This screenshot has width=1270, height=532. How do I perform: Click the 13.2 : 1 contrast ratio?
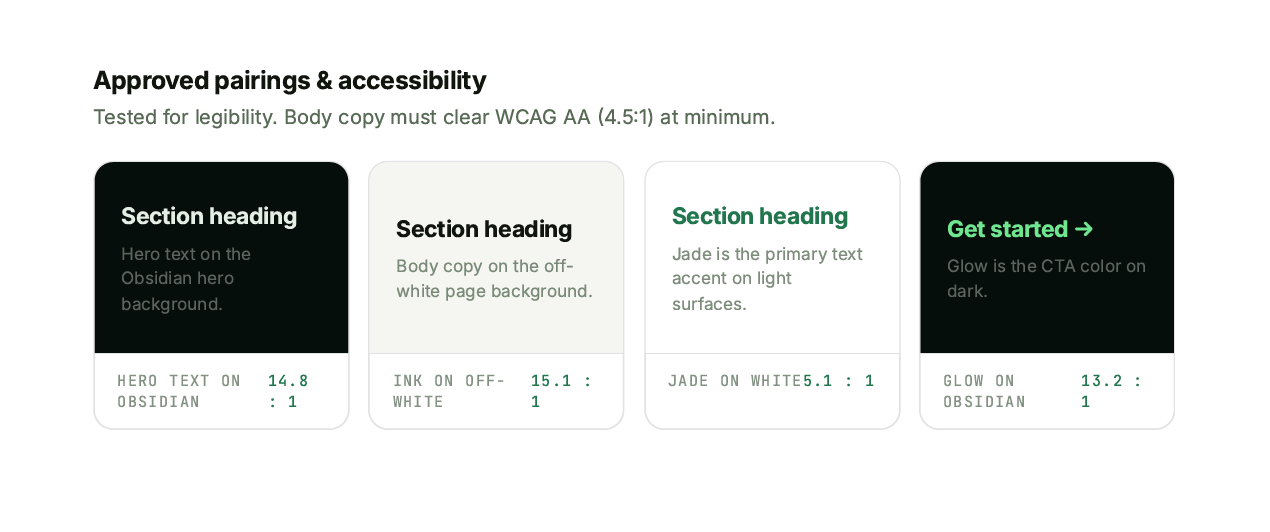(1112, 391)
